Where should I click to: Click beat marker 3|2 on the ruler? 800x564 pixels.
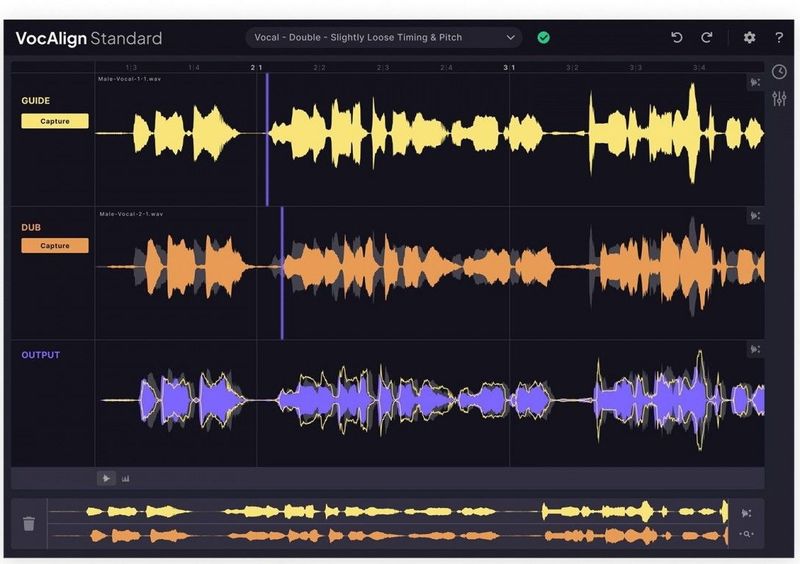572,67
